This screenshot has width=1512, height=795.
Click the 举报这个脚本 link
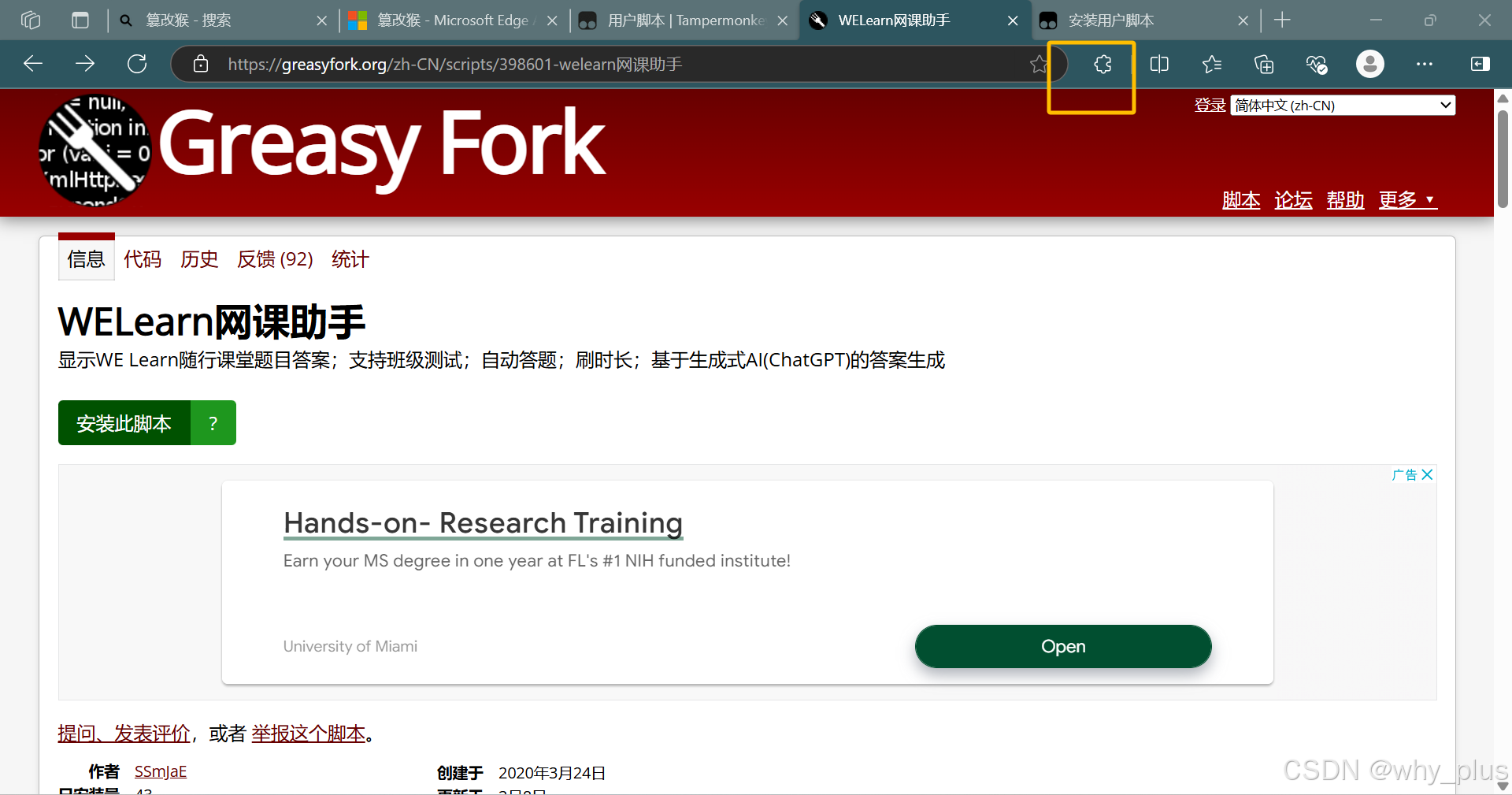[308, 734]
